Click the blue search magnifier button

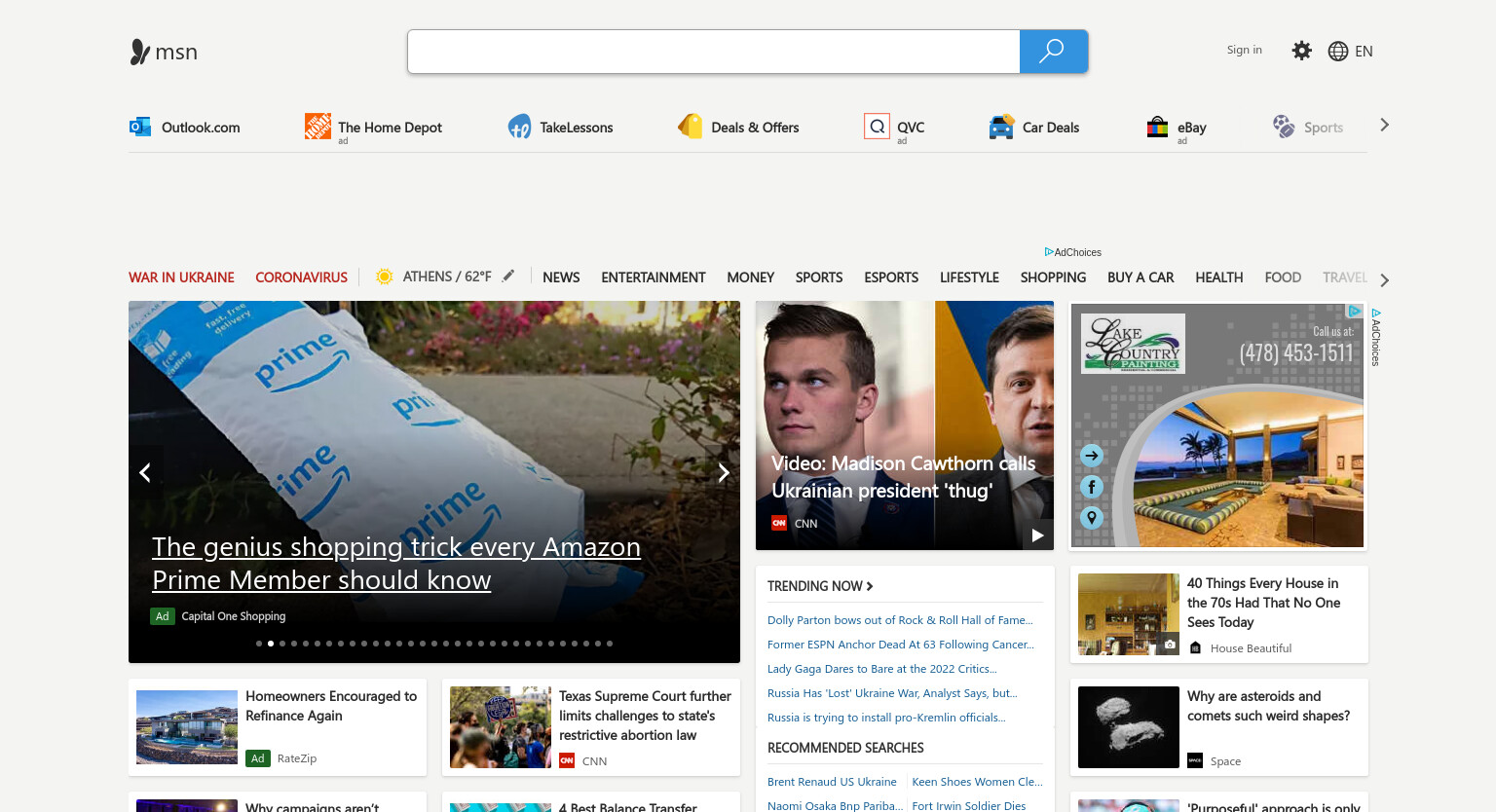1053,52
